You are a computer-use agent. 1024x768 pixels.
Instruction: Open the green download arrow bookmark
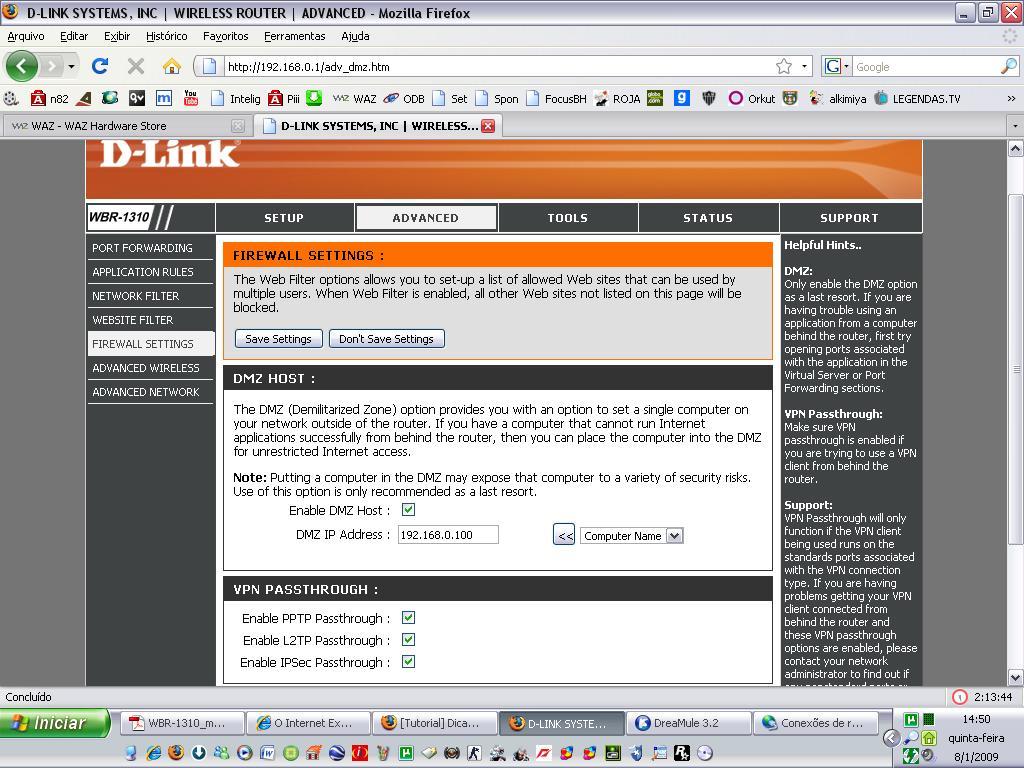click(314, 98)
